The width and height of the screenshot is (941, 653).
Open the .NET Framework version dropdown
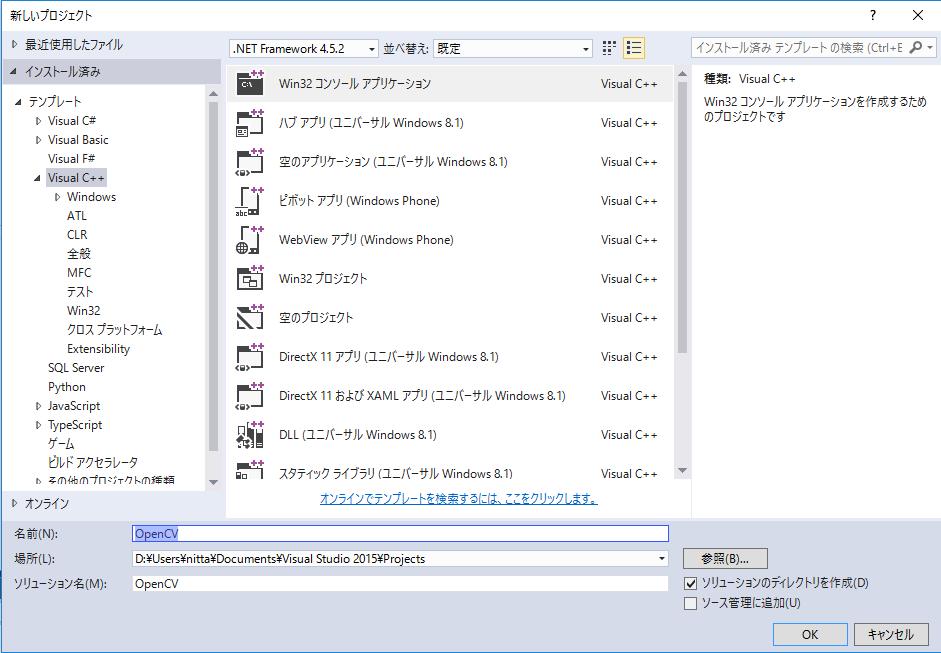[304, 48]
